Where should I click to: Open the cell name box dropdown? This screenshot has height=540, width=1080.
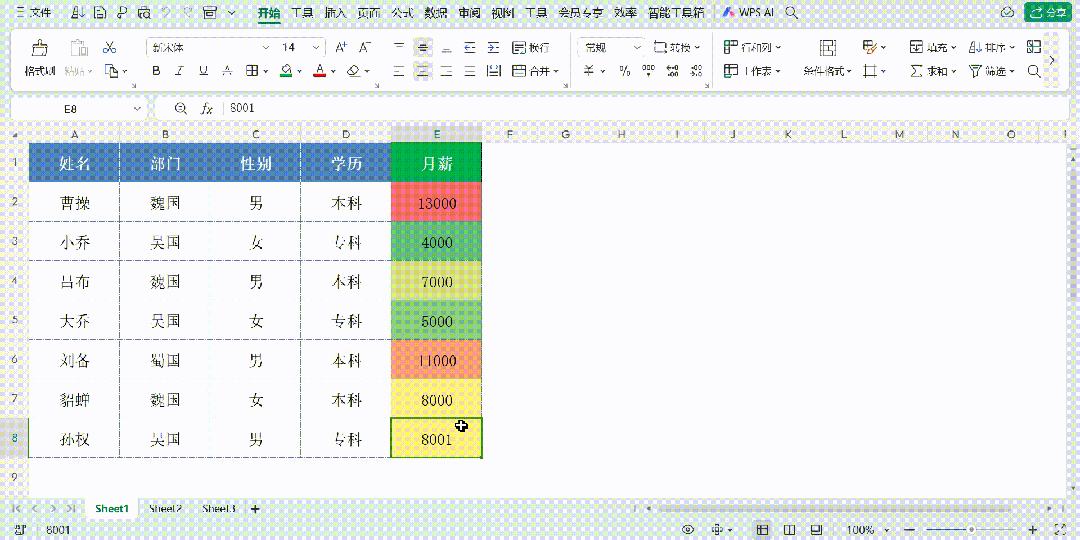coord(137,108)
